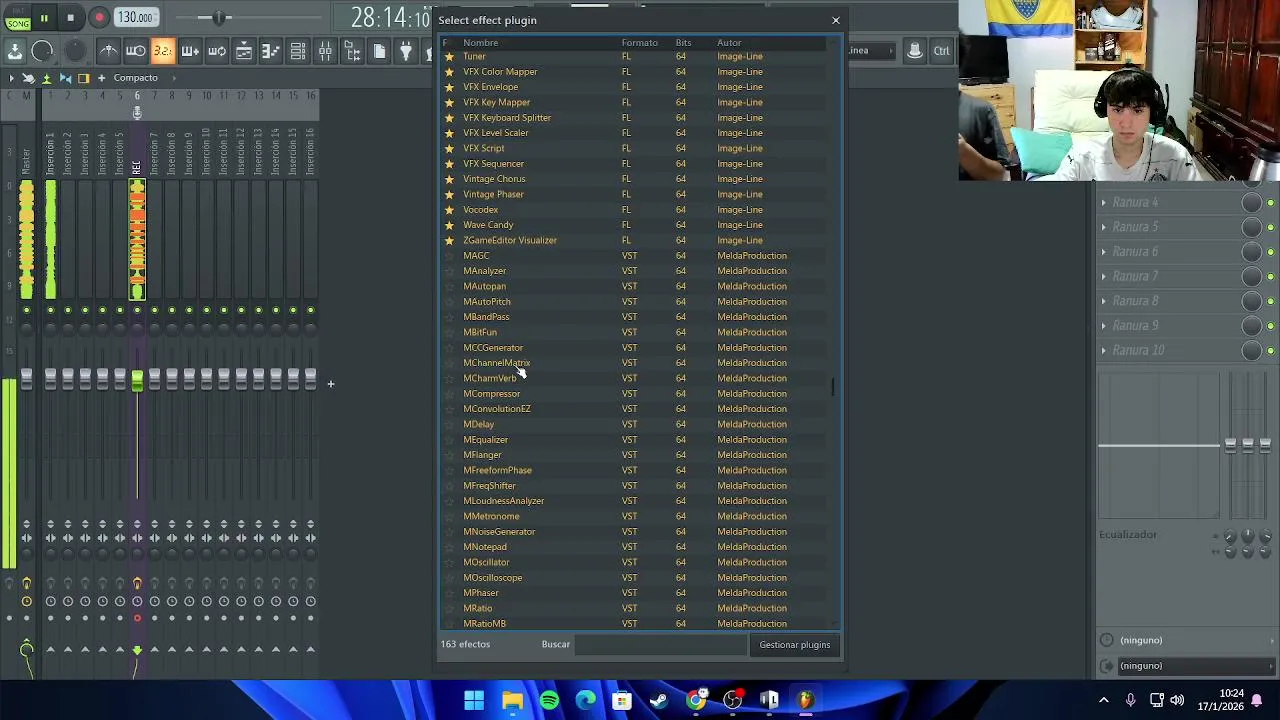Select mixer track 6 number label
This screenshot has height=720, width=1280.
(x=137, y=96)
